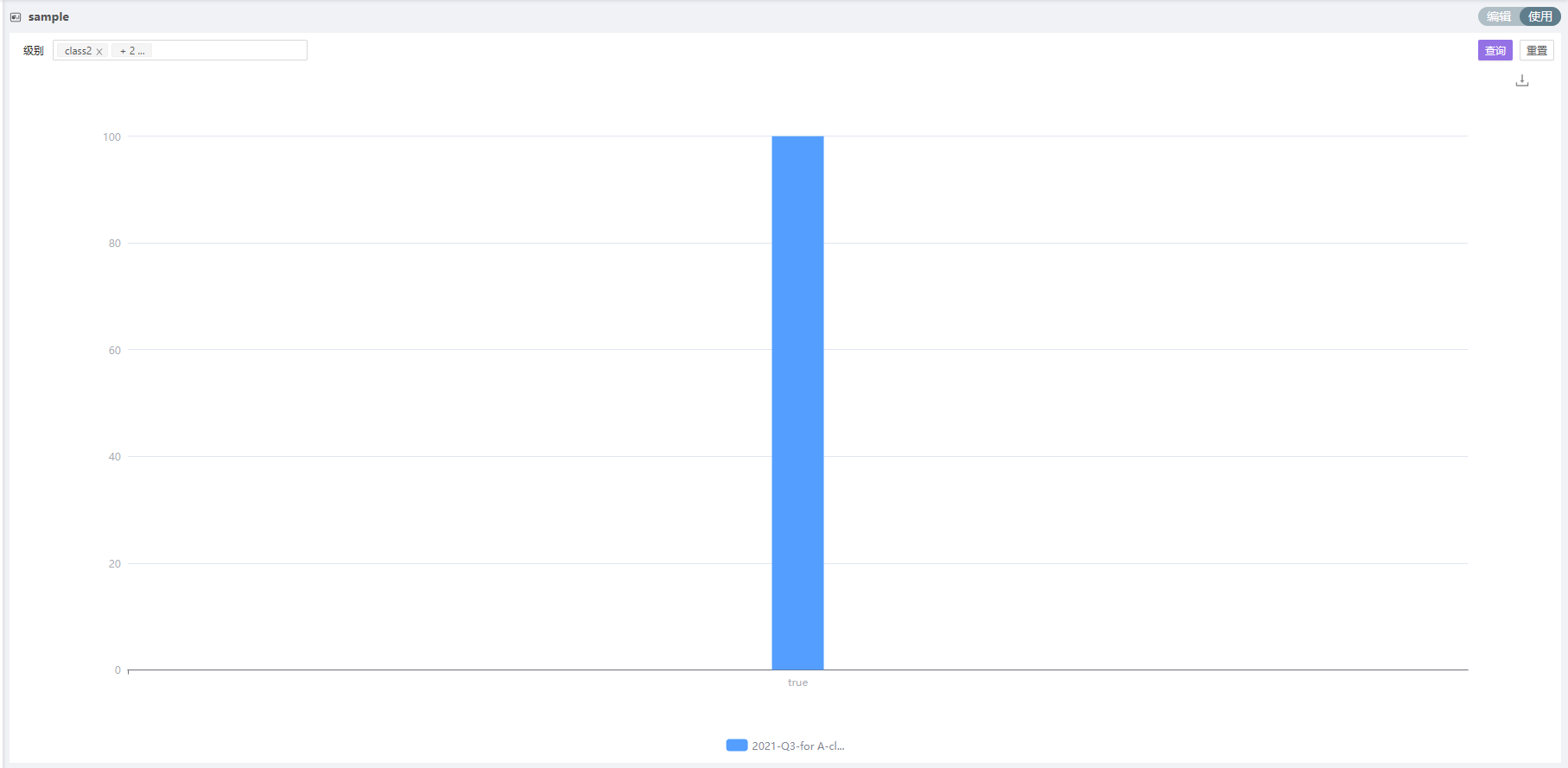The width and height of the screenshot is (1568, 768).
Task: Switch to 编辑 (edit) mode
Action: click(x=1499, y=16)
